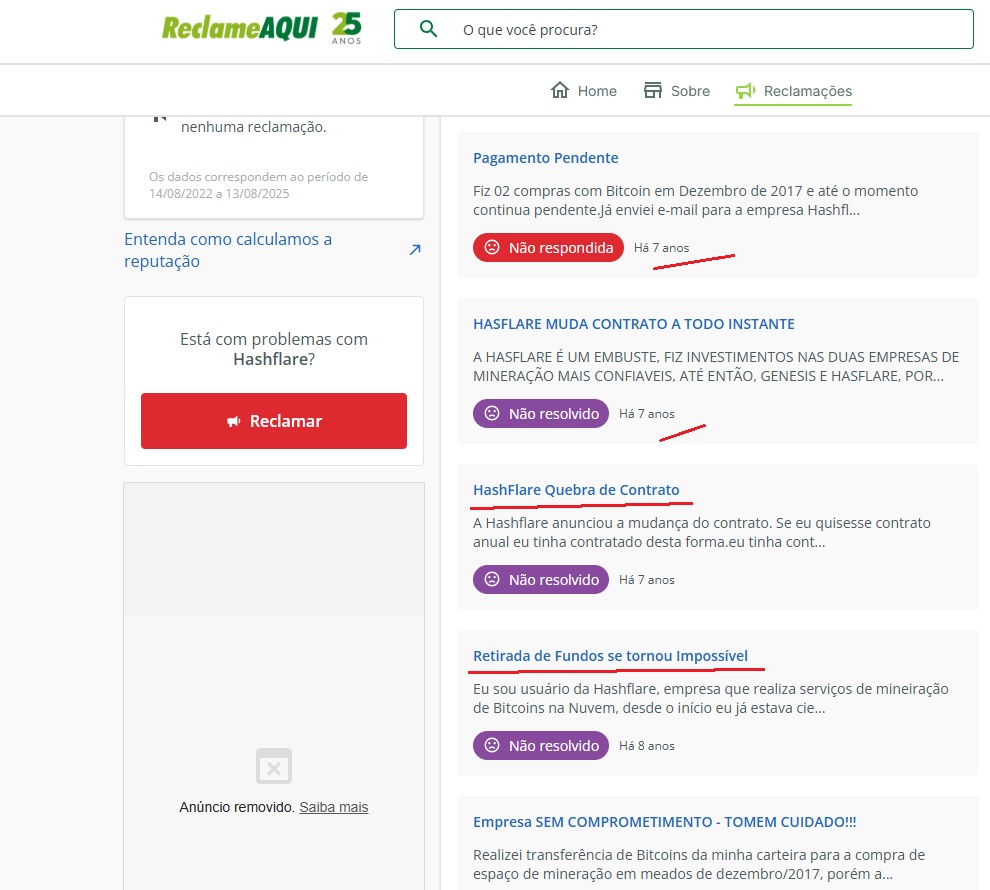Click the external arrow icon beside reputação link
Viewport: 990px width, 890px height.
click(415, 250)
